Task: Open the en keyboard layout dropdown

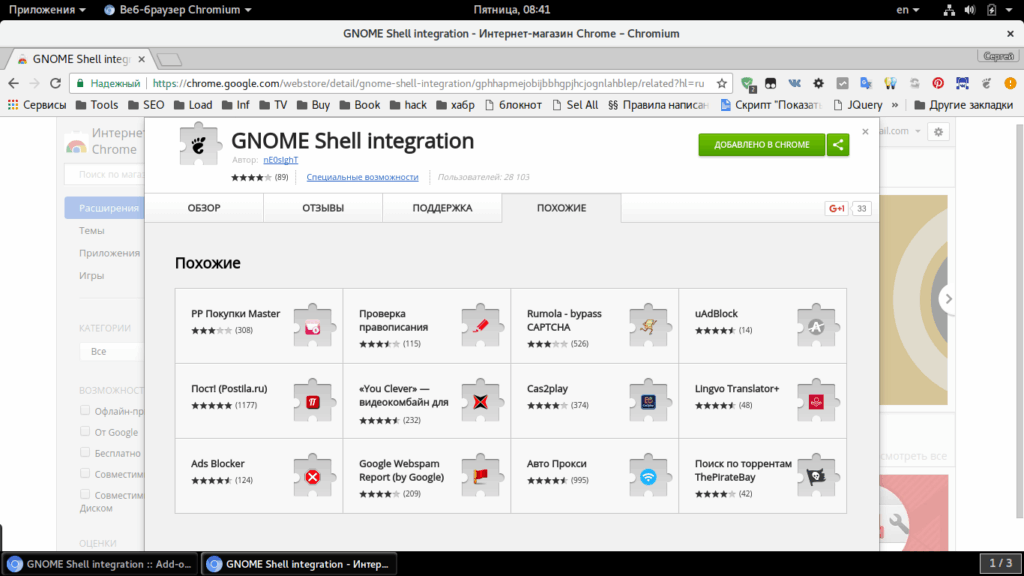Action: coord(907,10)
